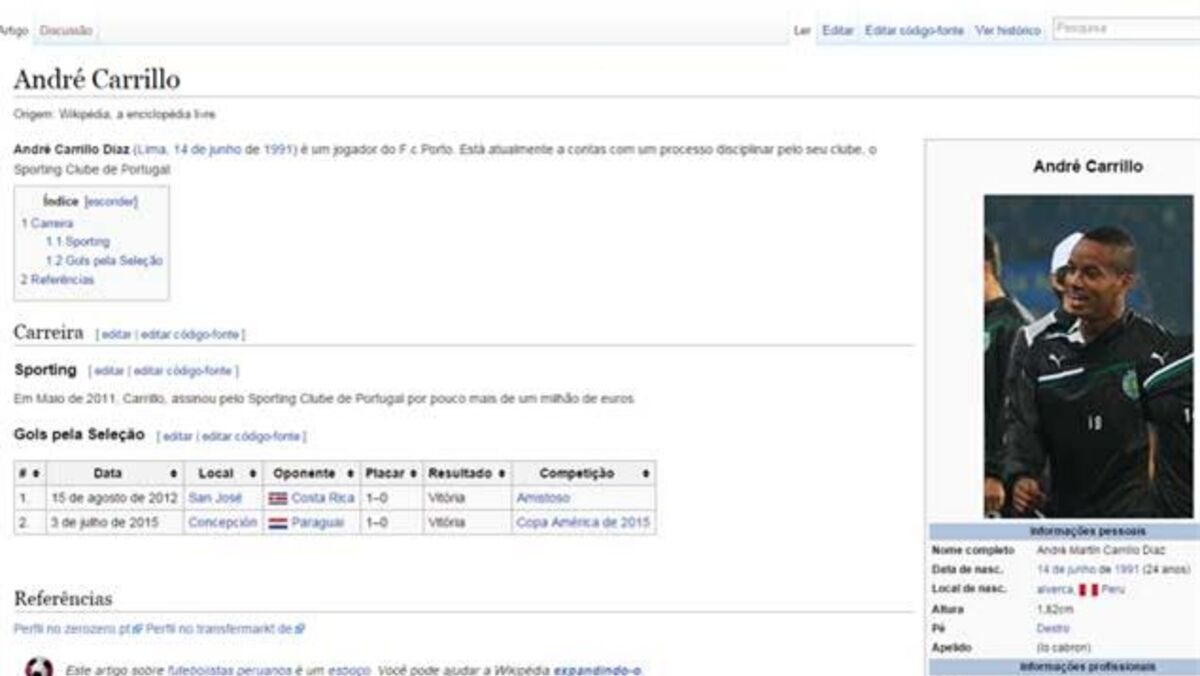Viewport: 1200px width, 676px height.
Task: Click the football stub icon at the bottom
Action: [x=38, y=668]
